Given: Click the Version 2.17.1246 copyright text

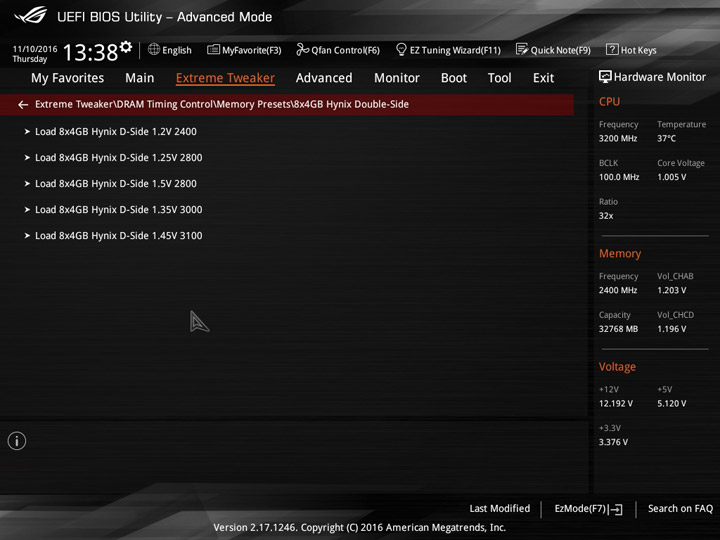Looking at the screenshot, I should pos(360,528).
